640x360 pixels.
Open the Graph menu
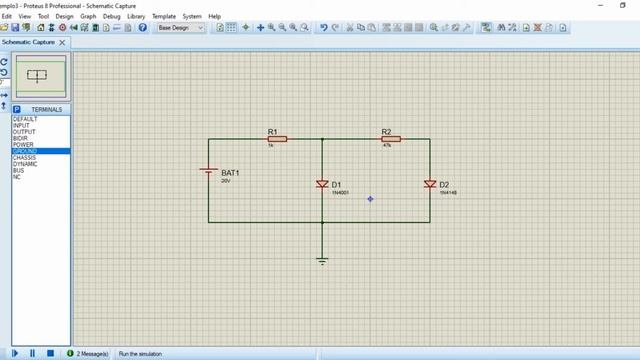(88, 16)
